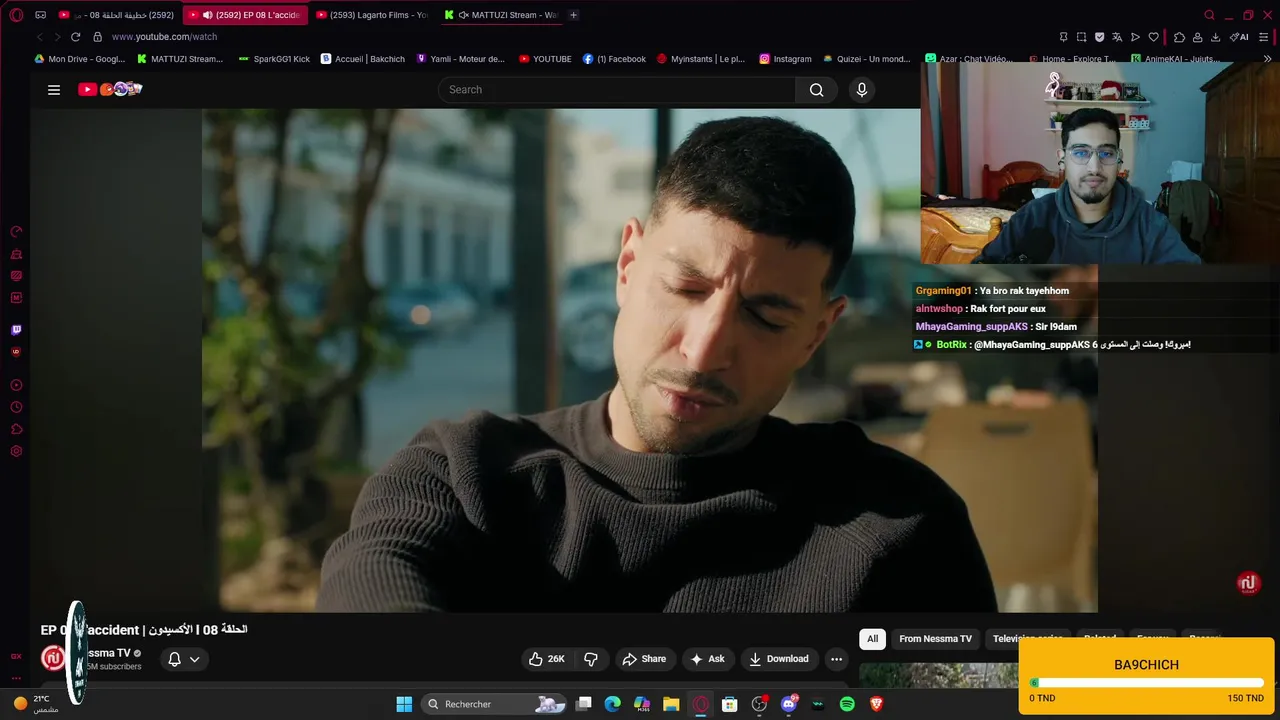Select the 'All' filter chip
The width and height of the screenshot is (1280, 720).
coord(872,639)
